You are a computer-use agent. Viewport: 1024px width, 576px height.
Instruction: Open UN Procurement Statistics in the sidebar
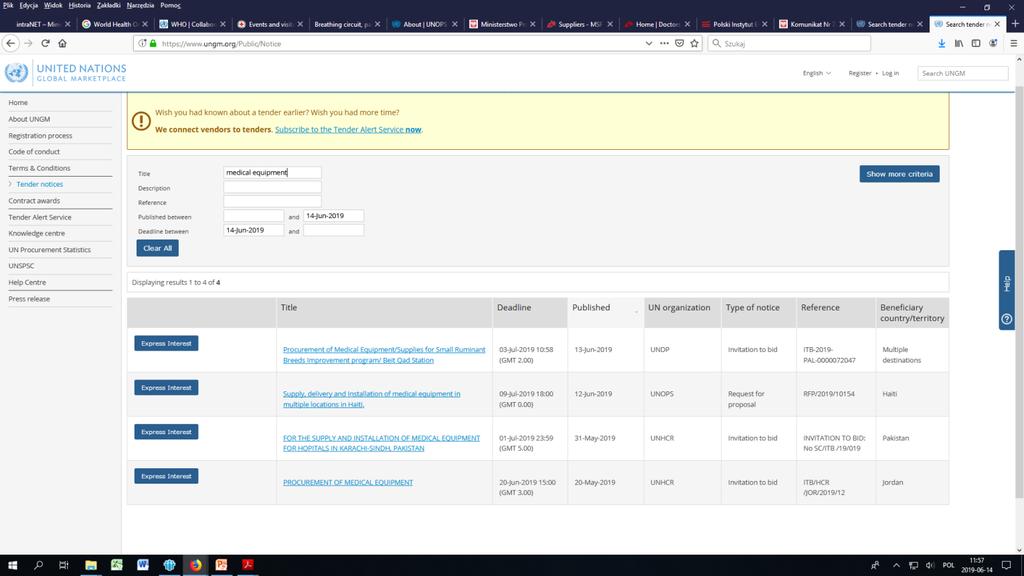pyautogui.click(x=50, y=249)
